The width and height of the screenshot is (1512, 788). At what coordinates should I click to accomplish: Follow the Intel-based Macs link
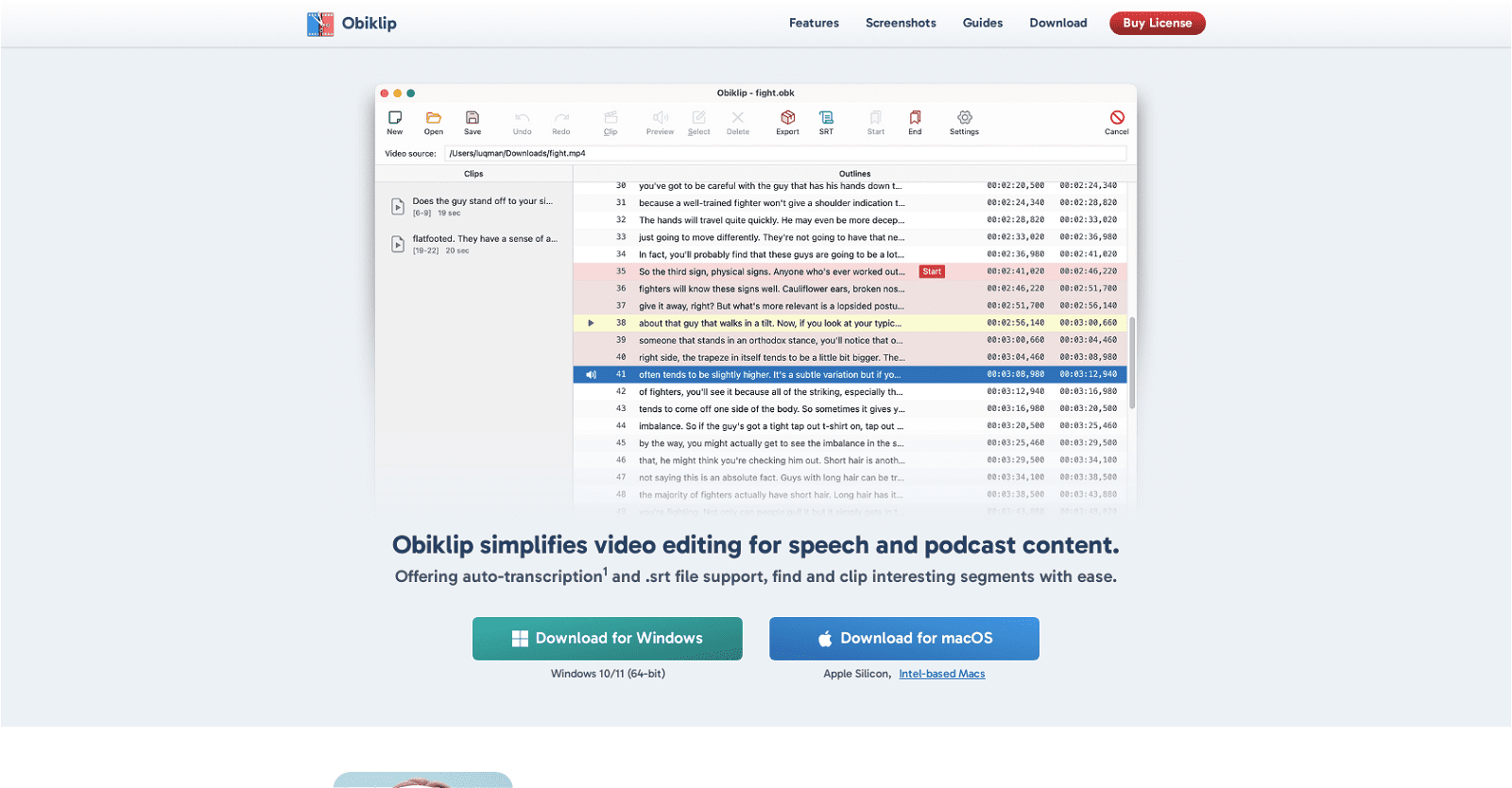941,675
